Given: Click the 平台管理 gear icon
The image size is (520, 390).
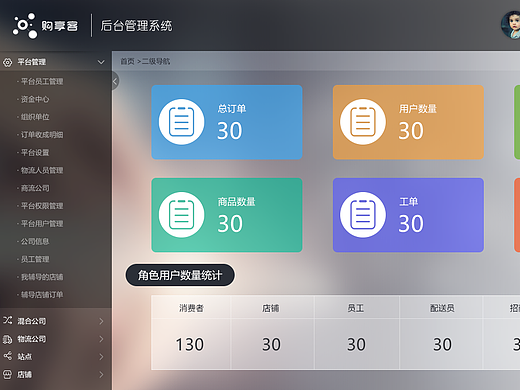Looking at the screenshot, I should coord(7,62).
